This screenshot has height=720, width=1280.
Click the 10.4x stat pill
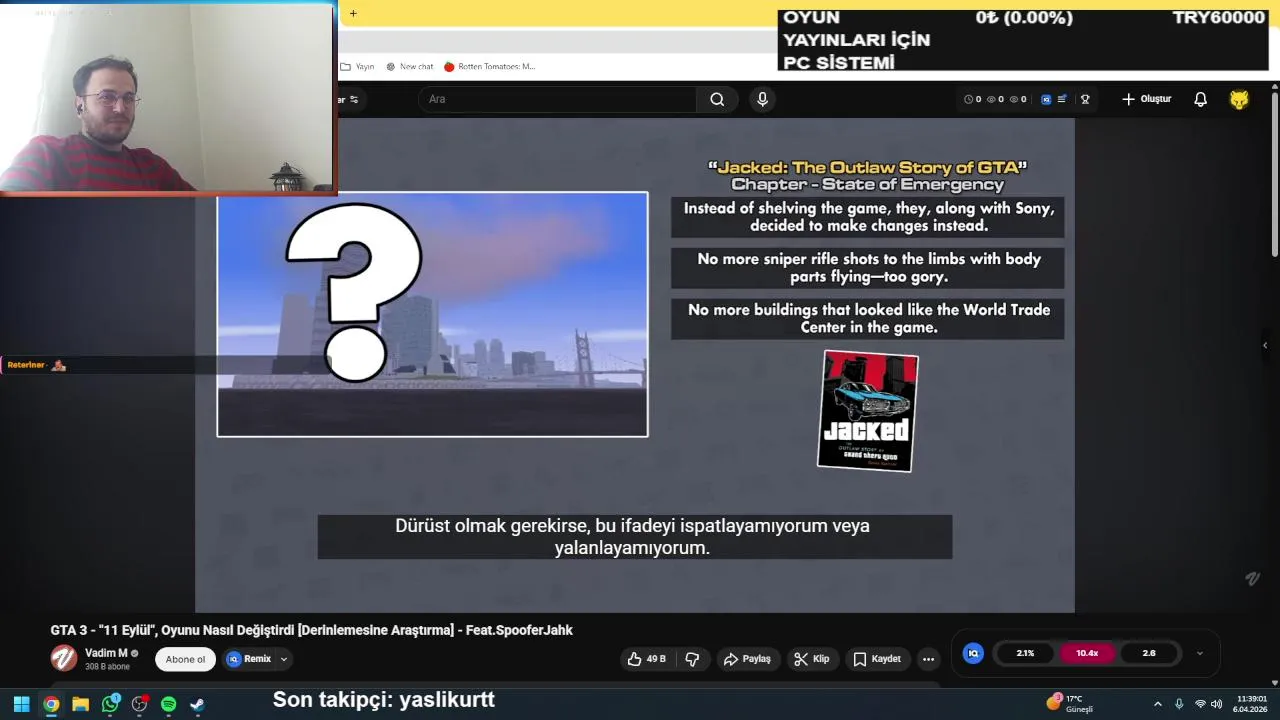[1087, 653]
